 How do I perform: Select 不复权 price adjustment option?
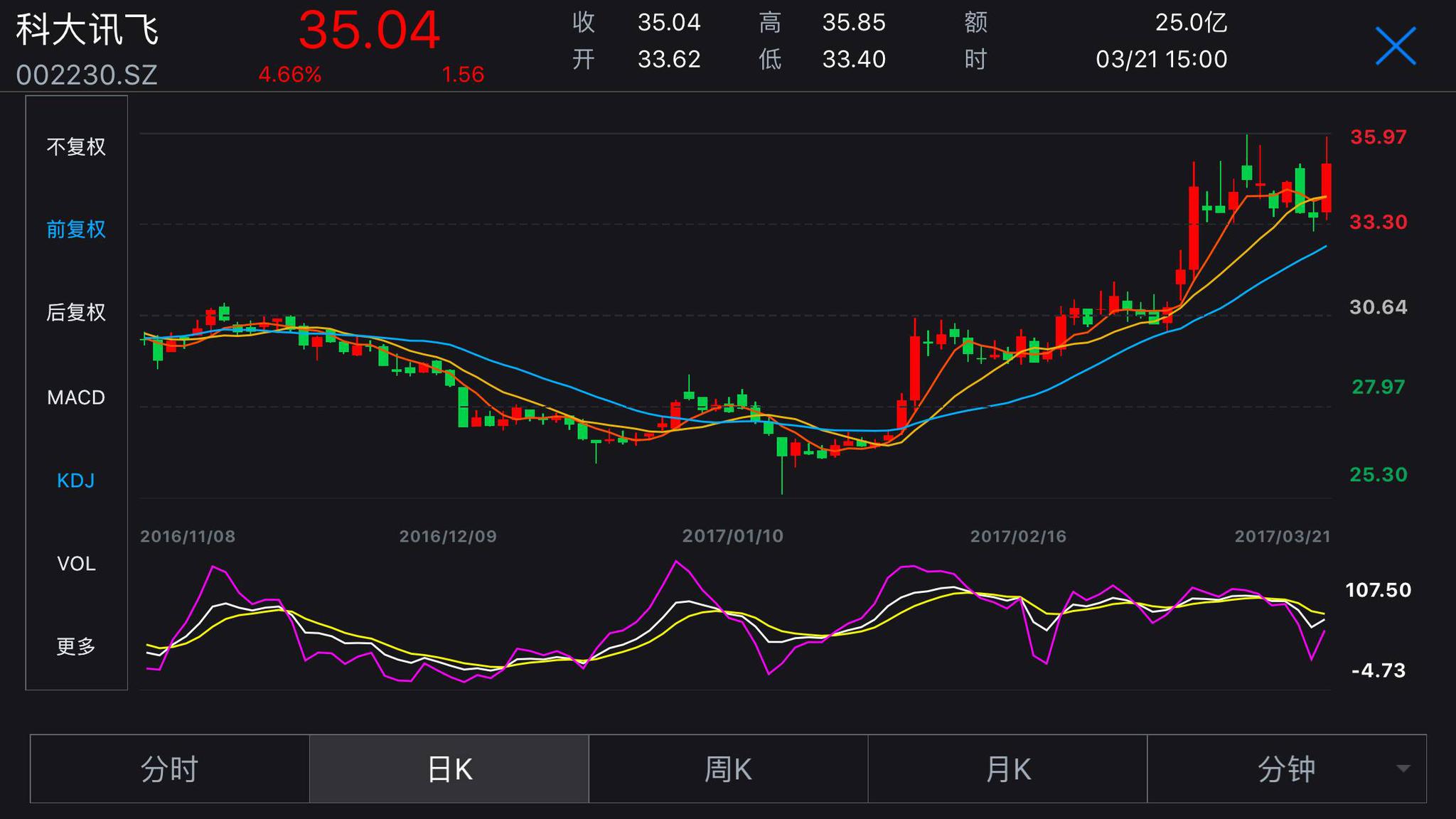pos(76,147)
